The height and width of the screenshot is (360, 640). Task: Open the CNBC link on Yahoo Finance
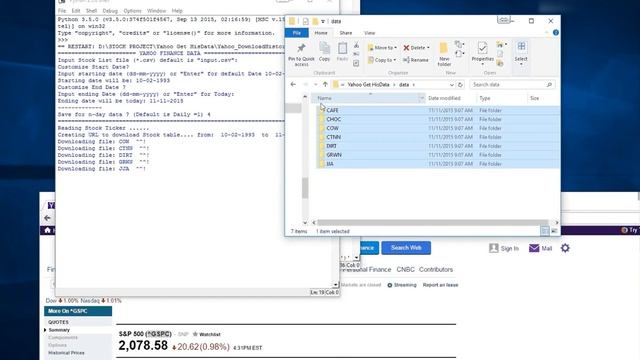[405, 269]
